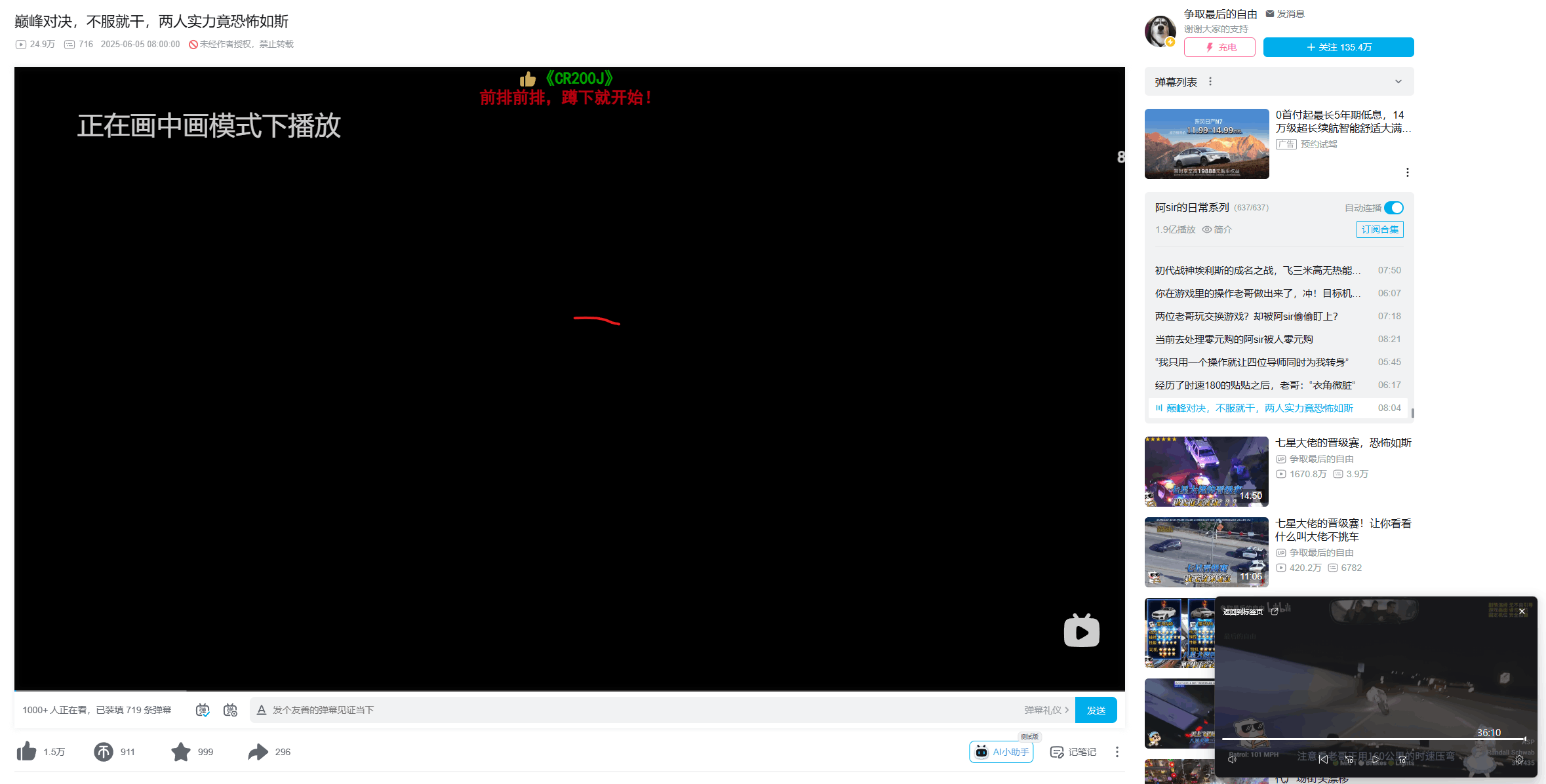Click the 订阅合集 button
Screen dimensions: 1546x784
[1379, 229]
